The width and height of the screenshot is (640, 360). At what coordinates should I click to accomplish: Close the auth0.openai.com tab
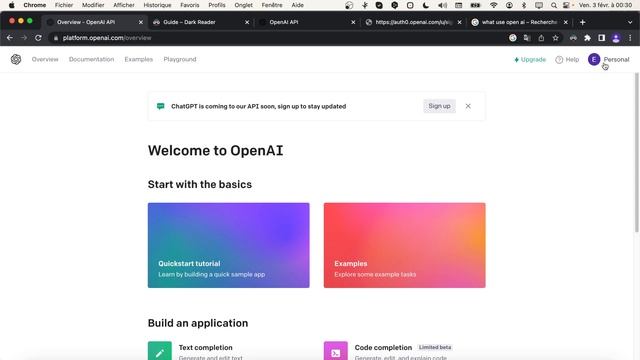460,22
